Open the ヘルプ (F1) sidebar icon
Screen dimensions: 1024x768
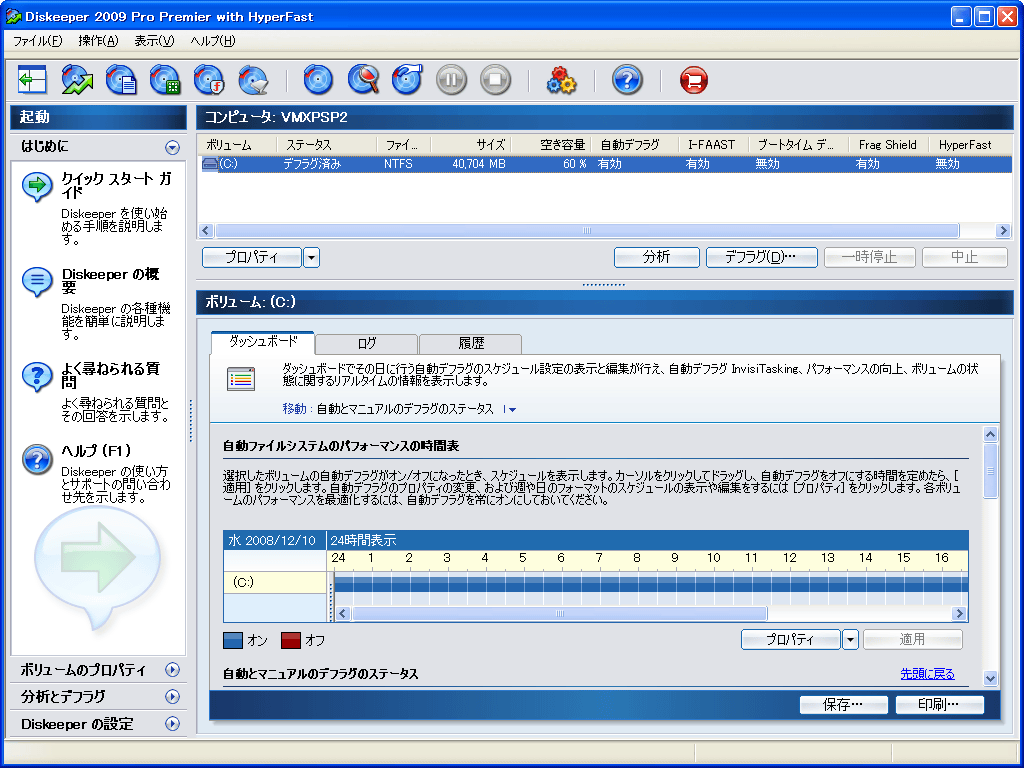tap(37, 459)
